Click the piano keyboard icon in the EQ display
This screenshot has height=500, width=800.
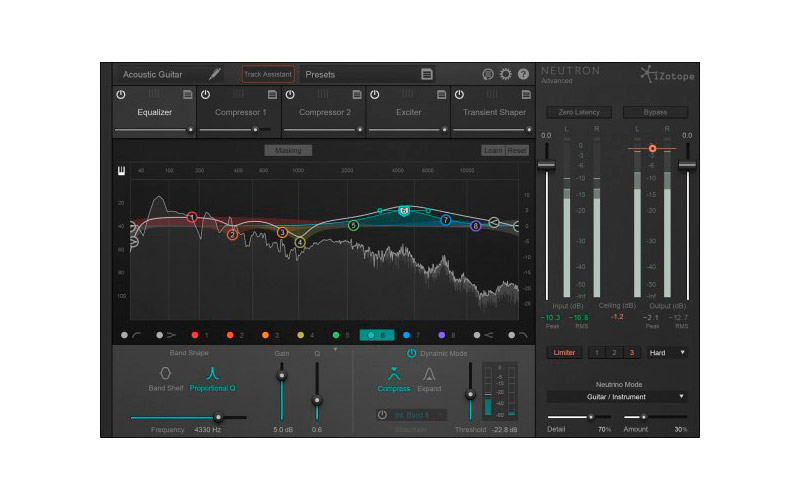tap(122, 170)
